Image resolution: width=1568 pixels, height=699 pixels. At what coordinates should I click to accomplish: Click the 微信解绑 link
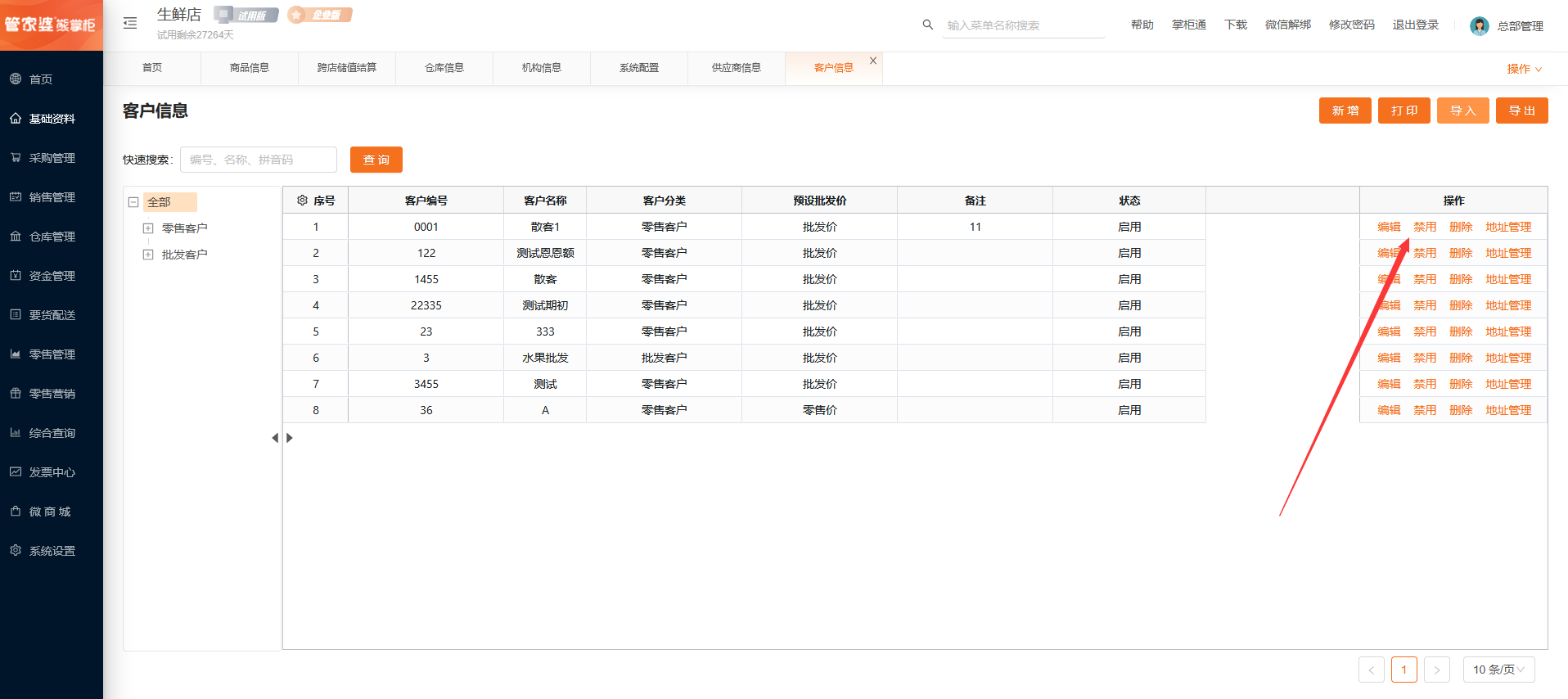click(1288, 25)
